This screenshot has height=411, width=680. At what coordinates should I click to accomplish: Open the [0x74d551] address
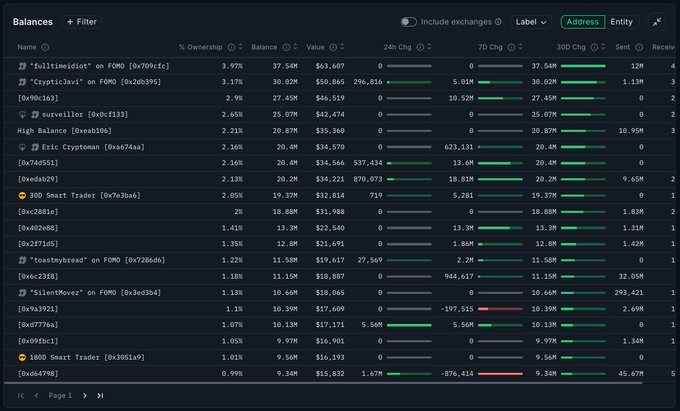[38, 163]
